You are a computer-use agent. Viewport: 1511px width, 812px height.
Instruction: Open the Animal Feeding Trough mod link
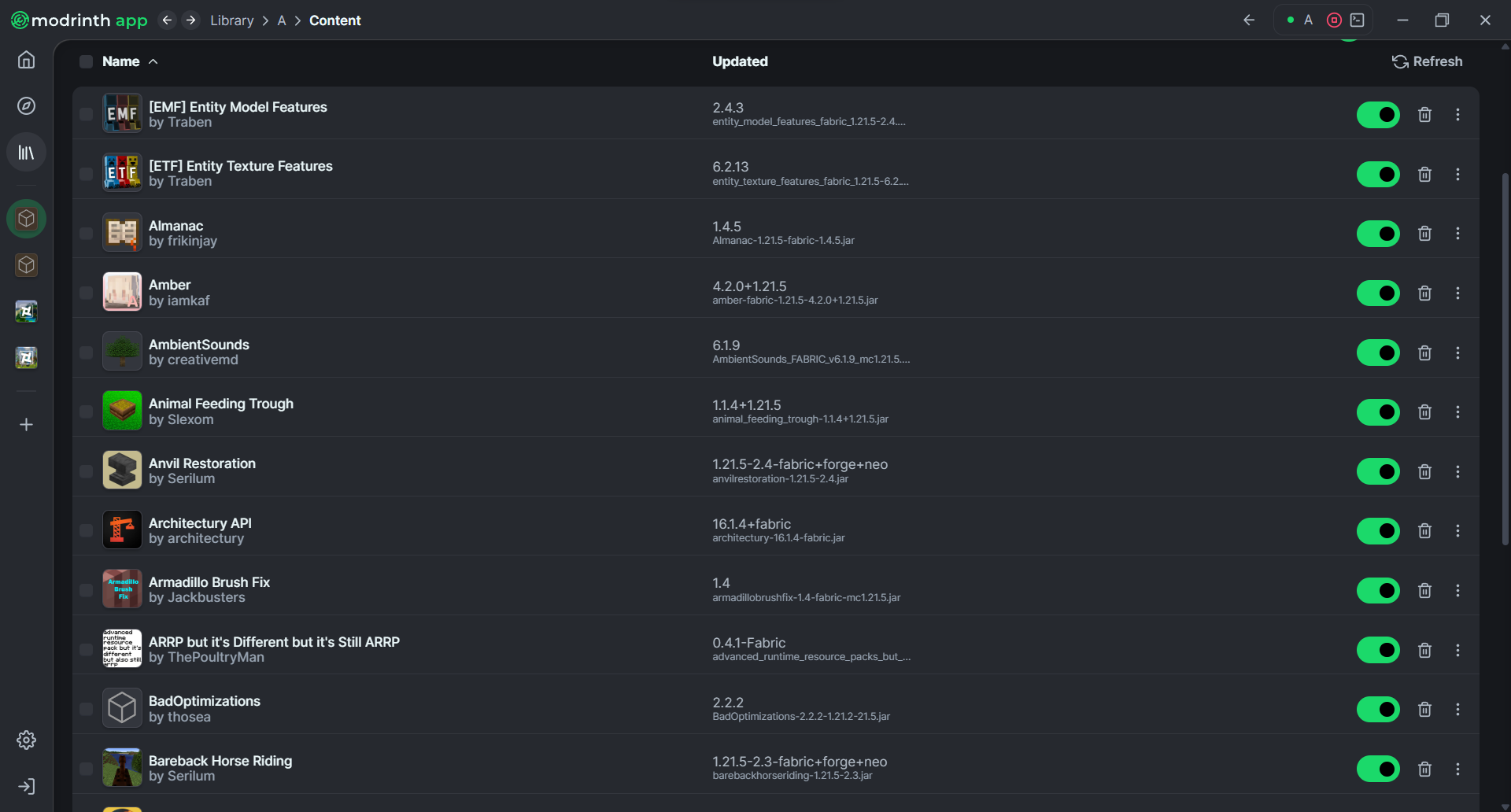(x=221, y=404)
